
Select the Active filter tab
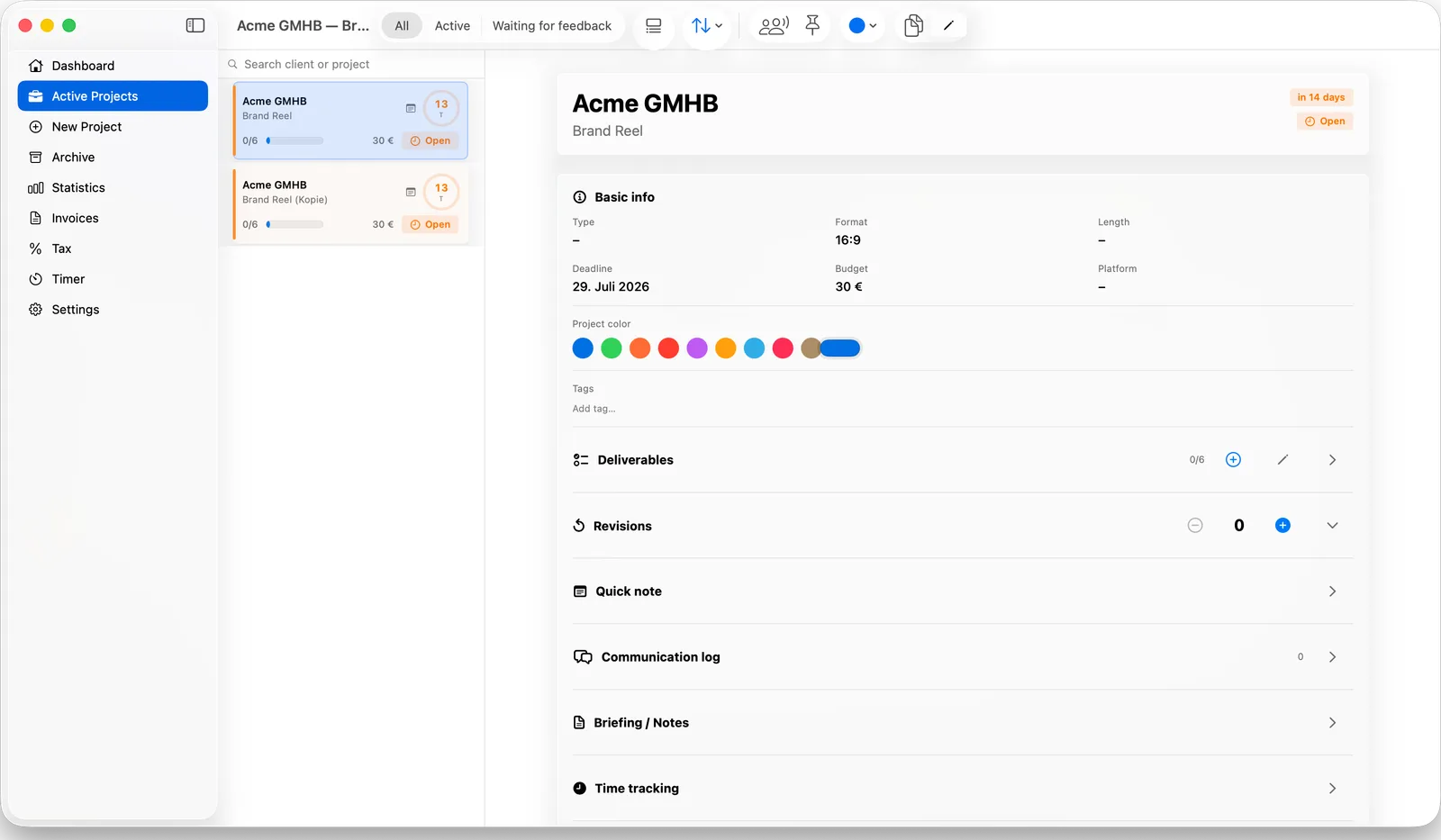(452, 26)
